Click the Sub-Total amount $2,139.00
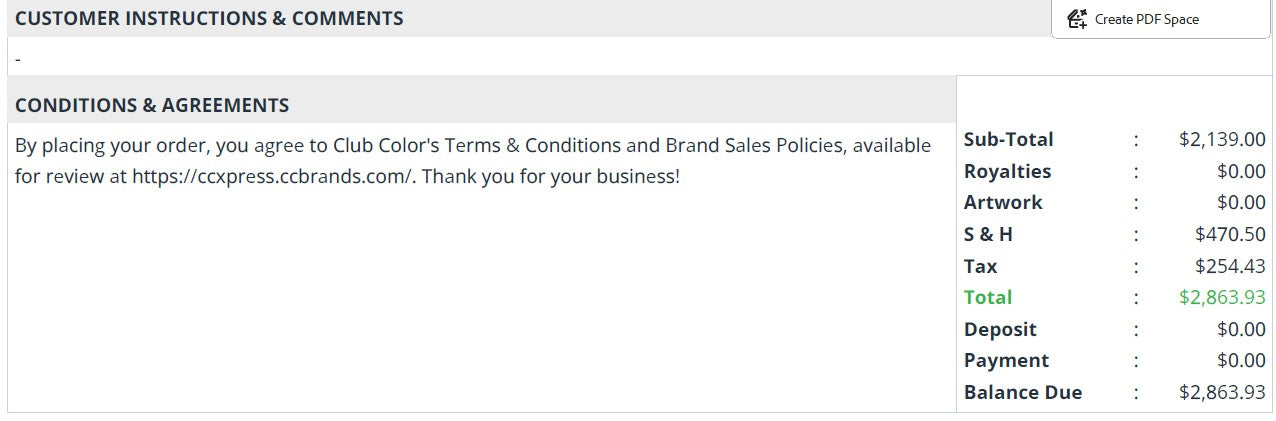Viewport: 1276px width, 421px height. coord(1222,139)
